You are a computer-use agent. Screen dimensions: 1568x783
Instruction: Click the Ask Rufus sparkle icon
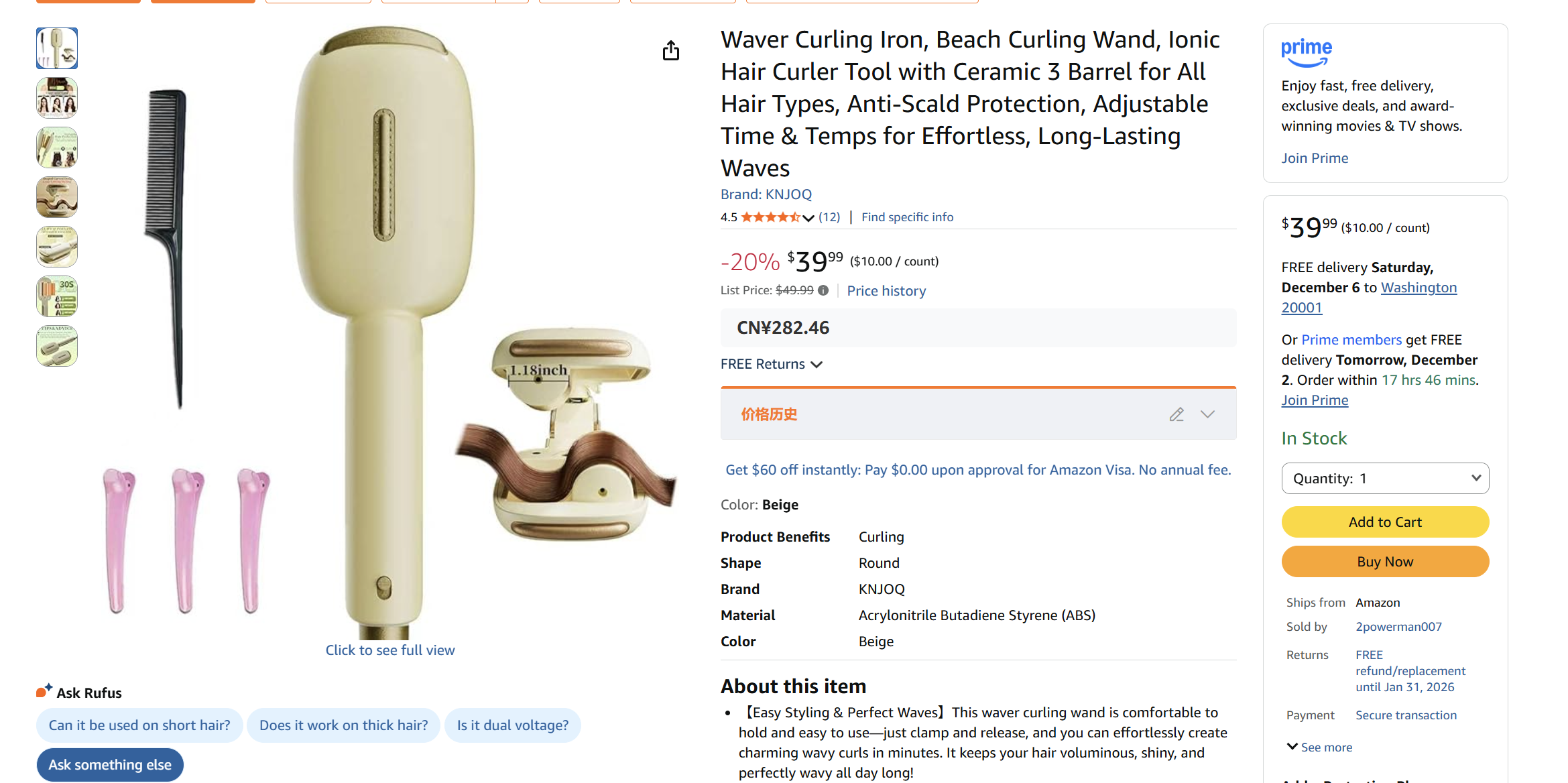(x=44, y=691)
